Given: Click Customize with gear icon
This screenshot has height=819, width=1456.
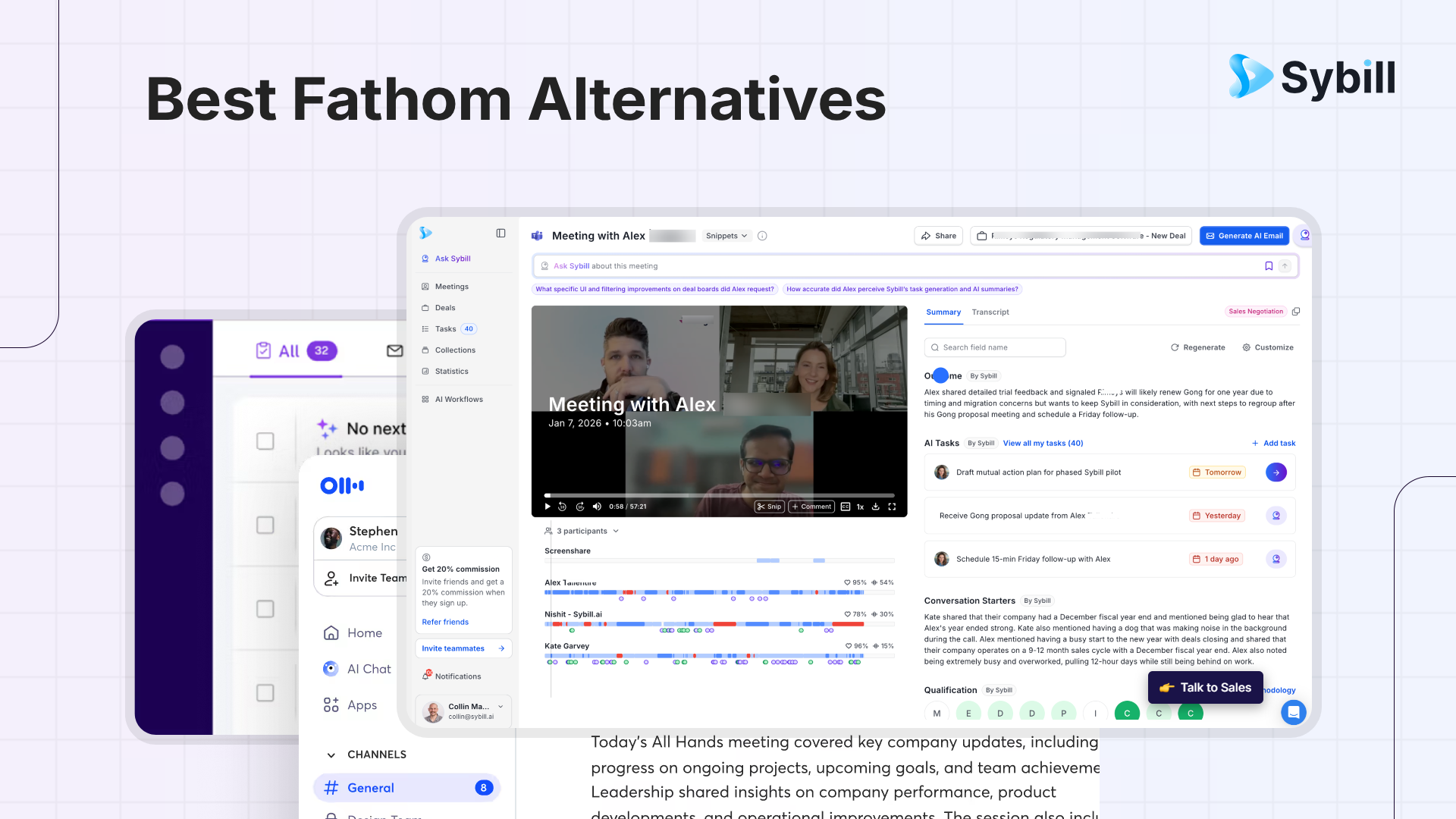Looking at the screenshot, I should (x=1268, y=347).
